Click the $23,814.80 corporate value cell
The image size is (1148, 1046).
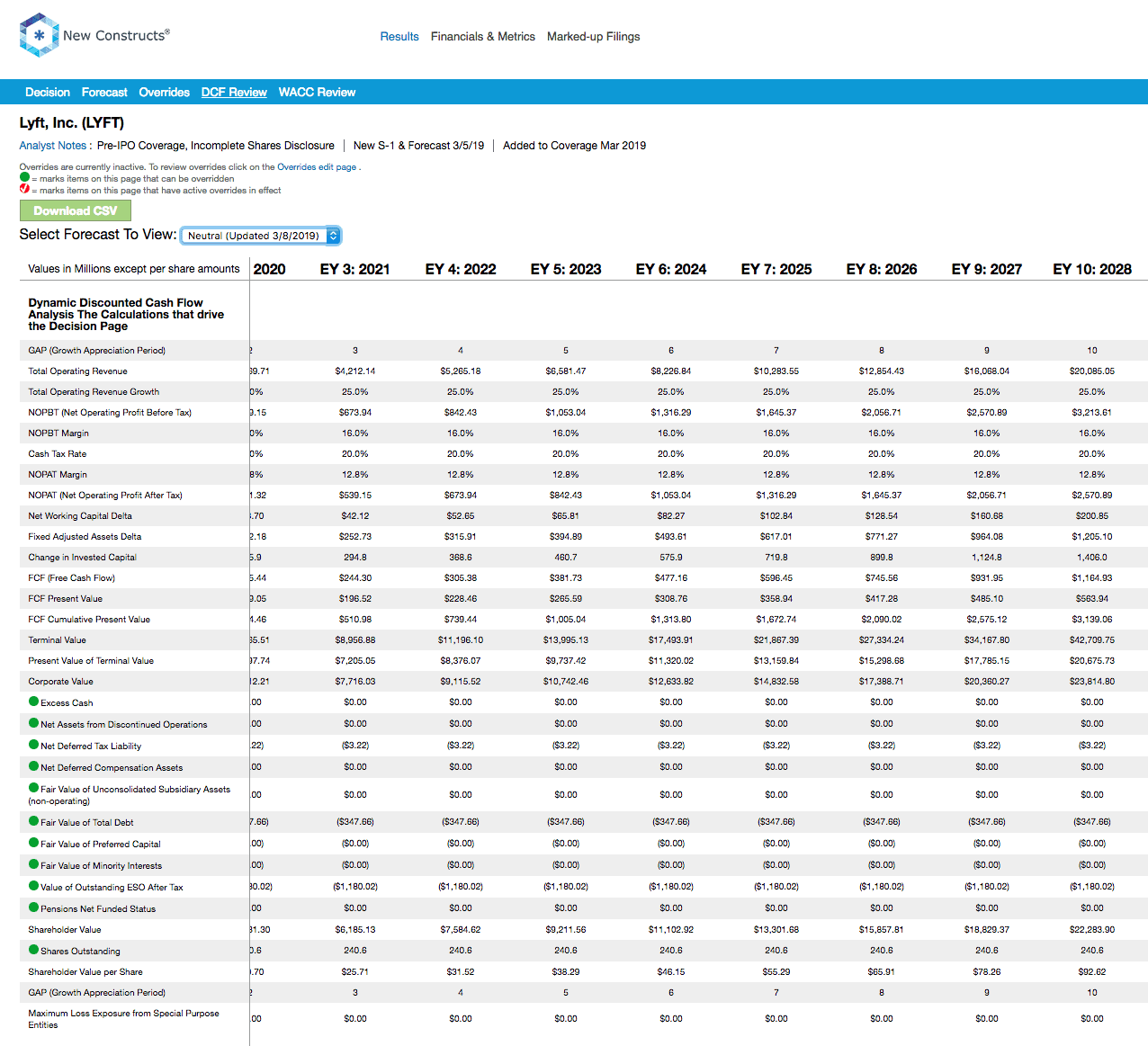click(1092, 682)
